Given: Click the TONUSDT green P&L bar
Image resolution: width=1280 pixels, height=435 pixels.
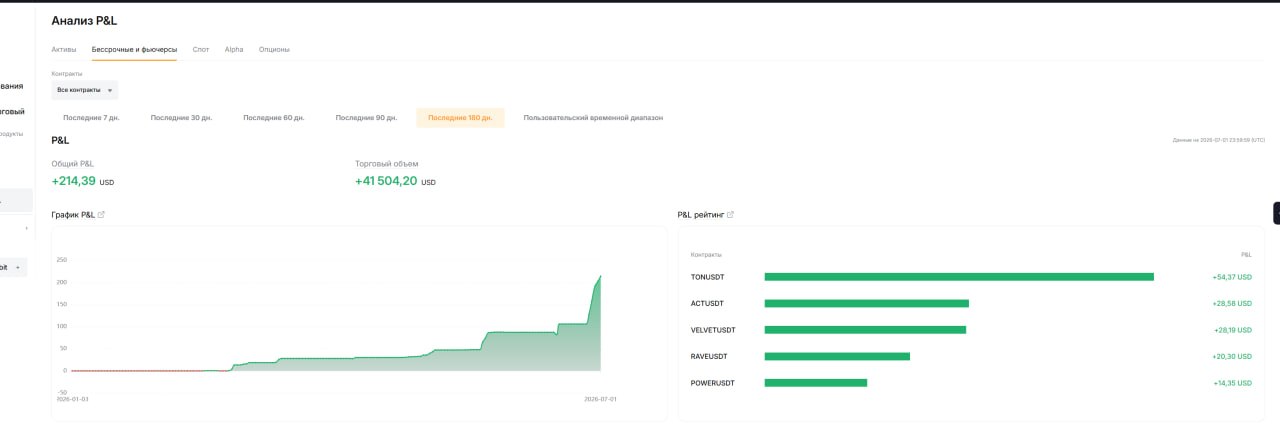Looking at the screenshot, I should (x=959, y=277).
